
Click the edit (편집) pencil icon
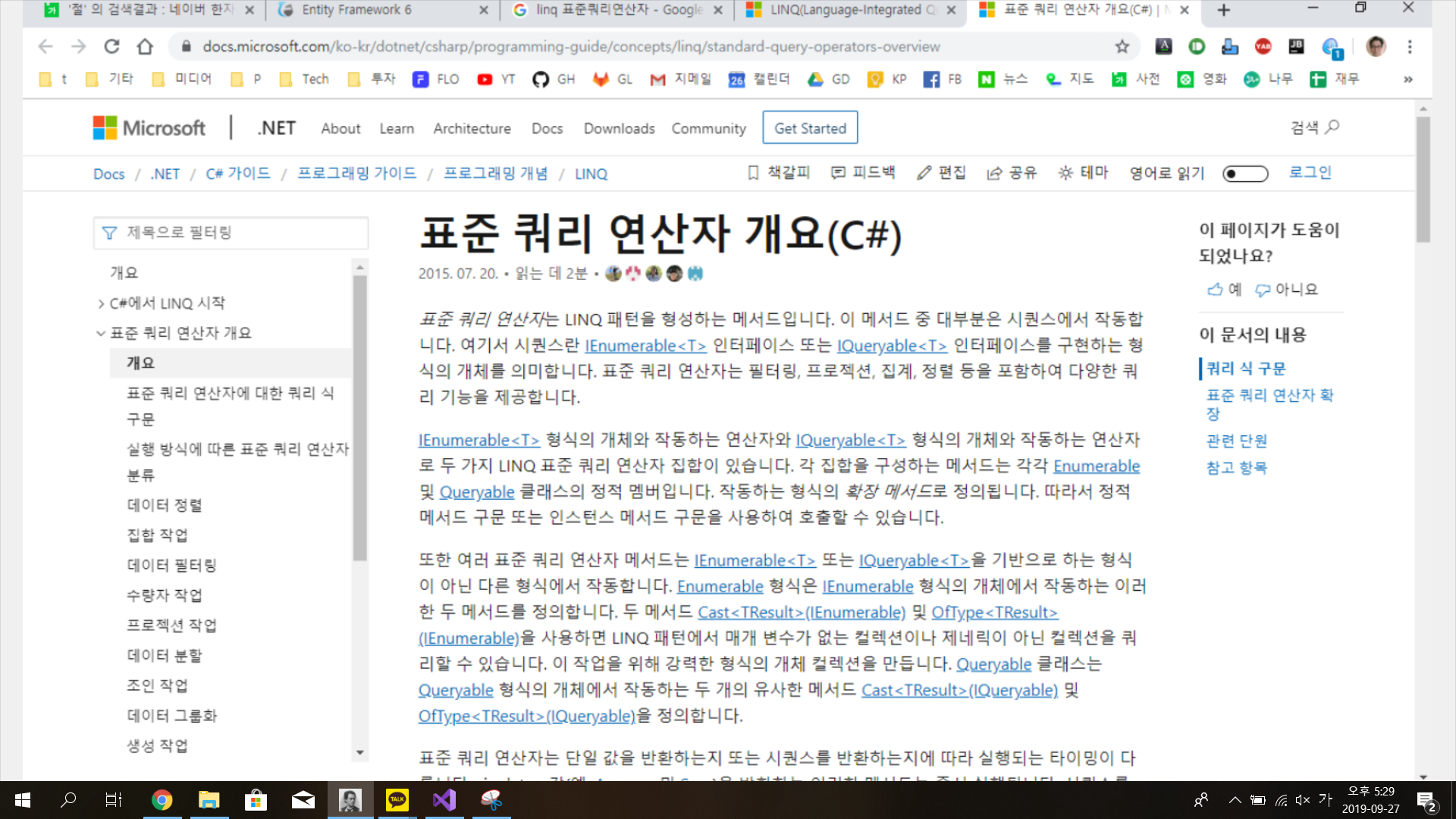[923, 173]
